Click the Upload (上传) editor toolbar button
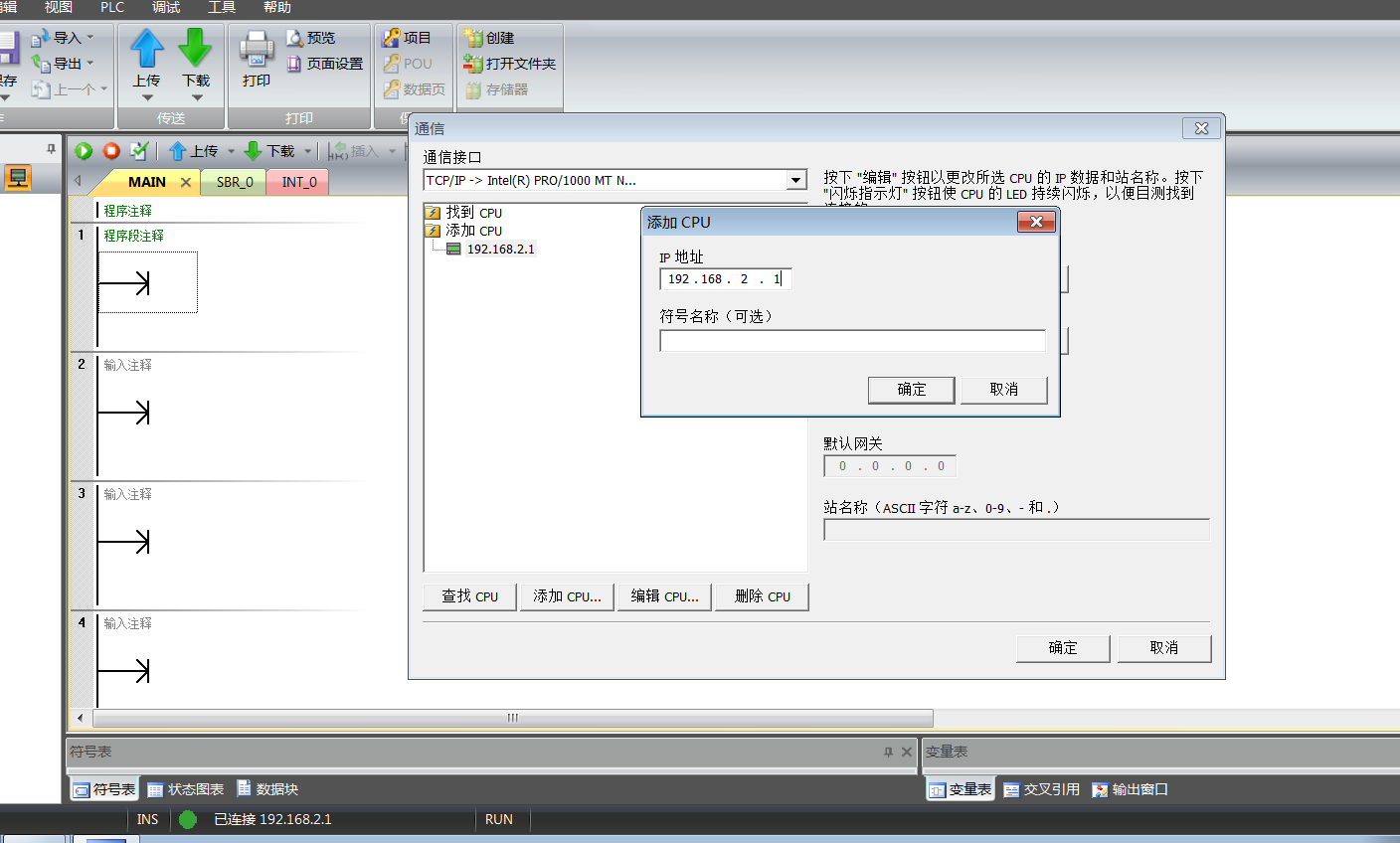The width and height of the screenshot is (1400, 843). 194,151
